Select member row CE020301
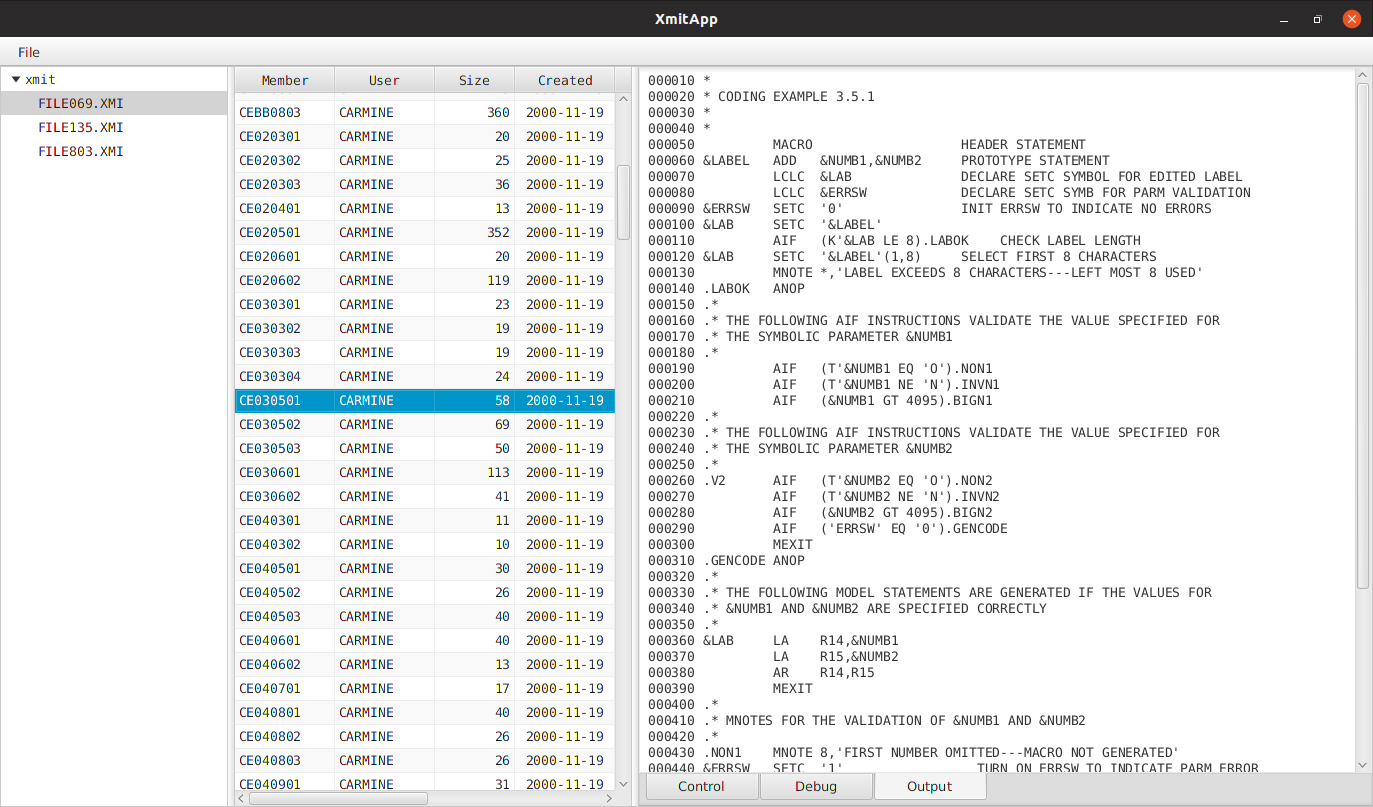The height and width of the screenshot is (807, 1373). (425, 136)
